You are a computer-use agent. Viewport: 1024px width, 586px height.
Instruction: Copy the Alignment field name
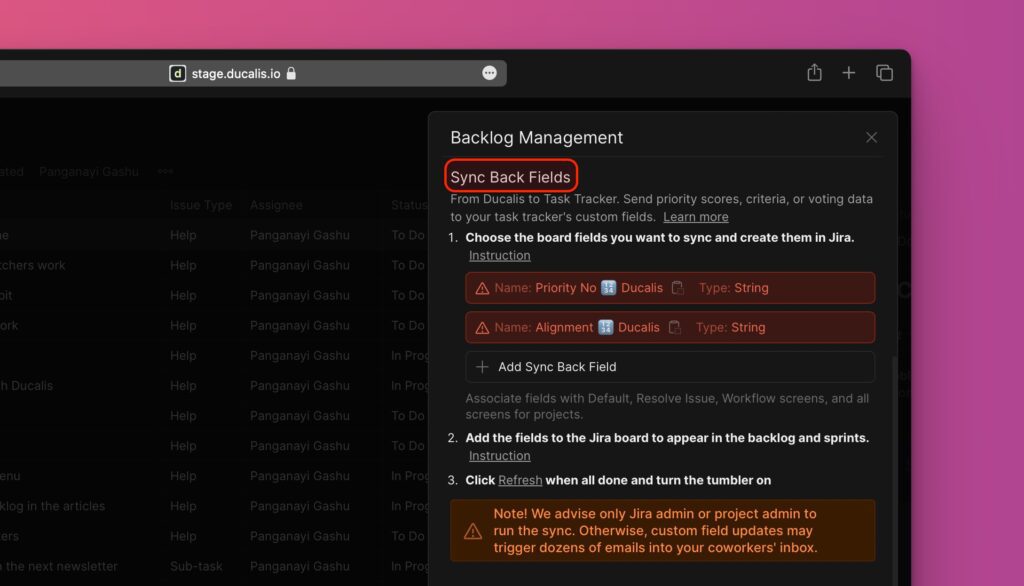pos(675,327)
